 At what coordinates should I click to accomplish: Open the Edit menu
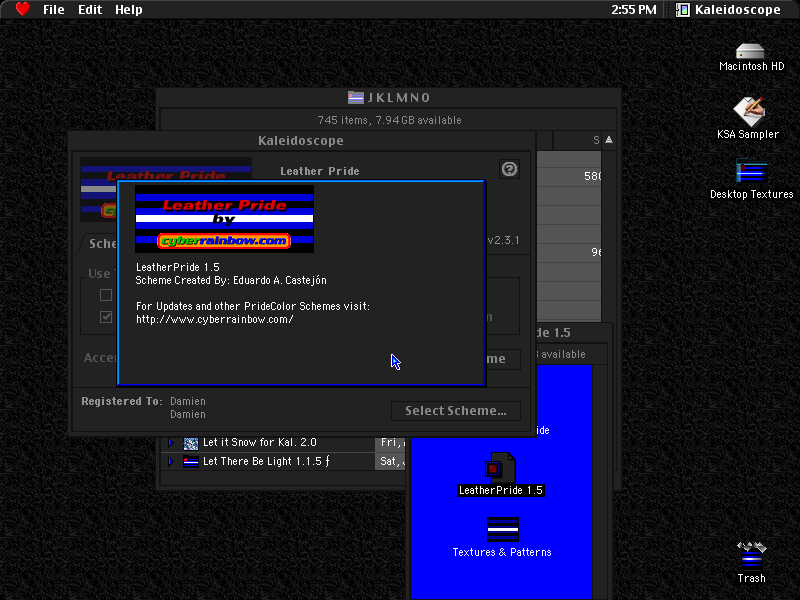[90, 10]
